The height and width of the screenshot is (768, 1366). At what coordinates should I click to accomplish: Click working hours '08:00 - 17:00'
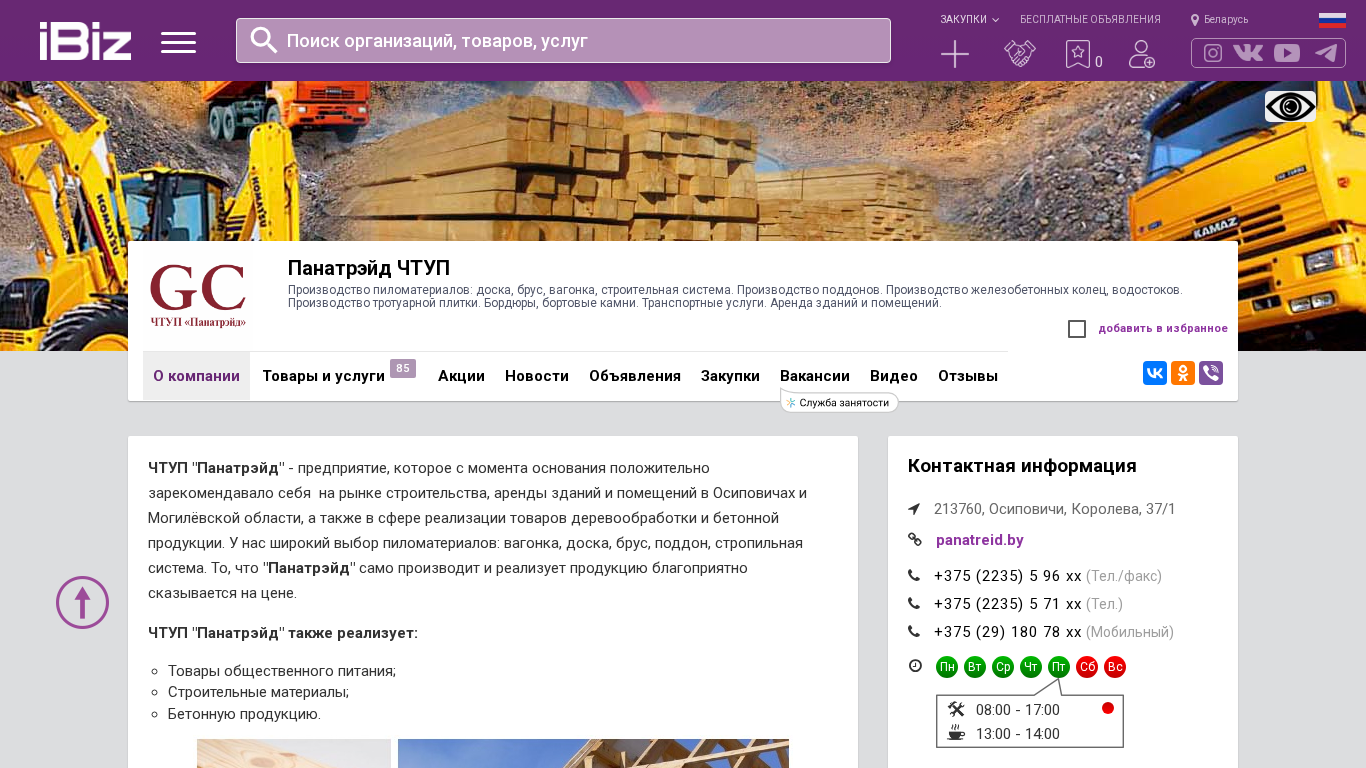1018,710
